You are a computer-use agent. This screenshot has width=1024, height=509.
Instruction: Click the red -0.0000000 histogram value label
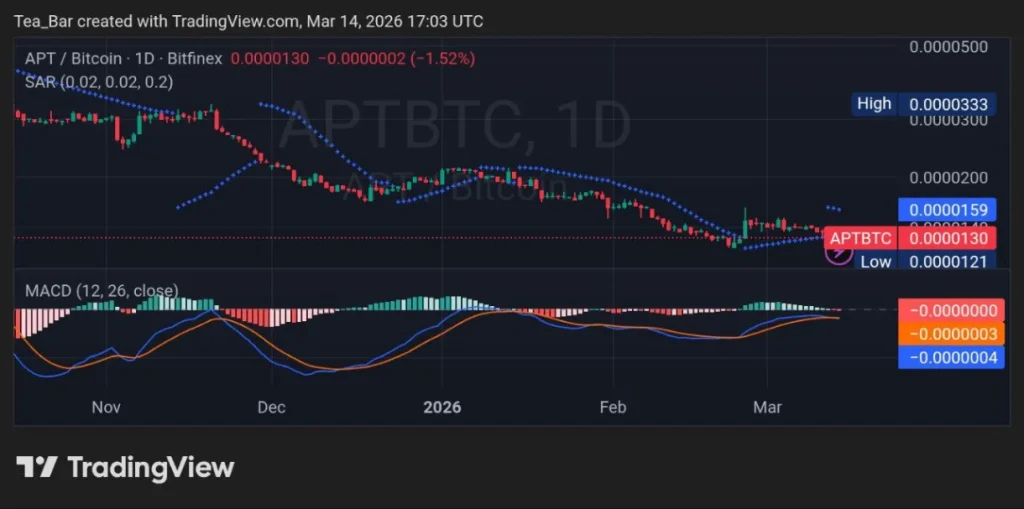pyautogui.click(x=950, y=310)
